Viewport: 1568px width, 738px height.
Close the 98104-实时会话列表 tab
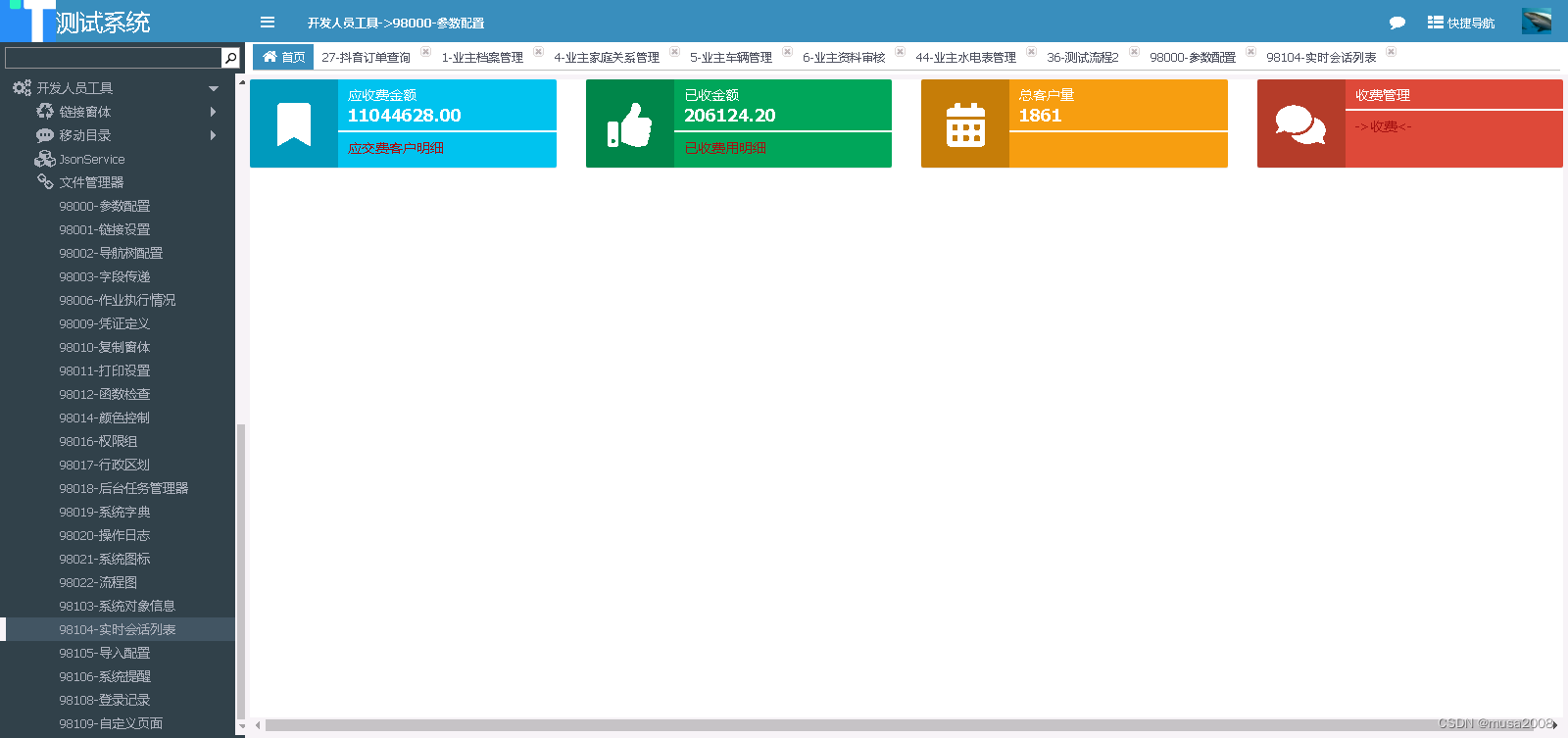(x=1391, y=52)
